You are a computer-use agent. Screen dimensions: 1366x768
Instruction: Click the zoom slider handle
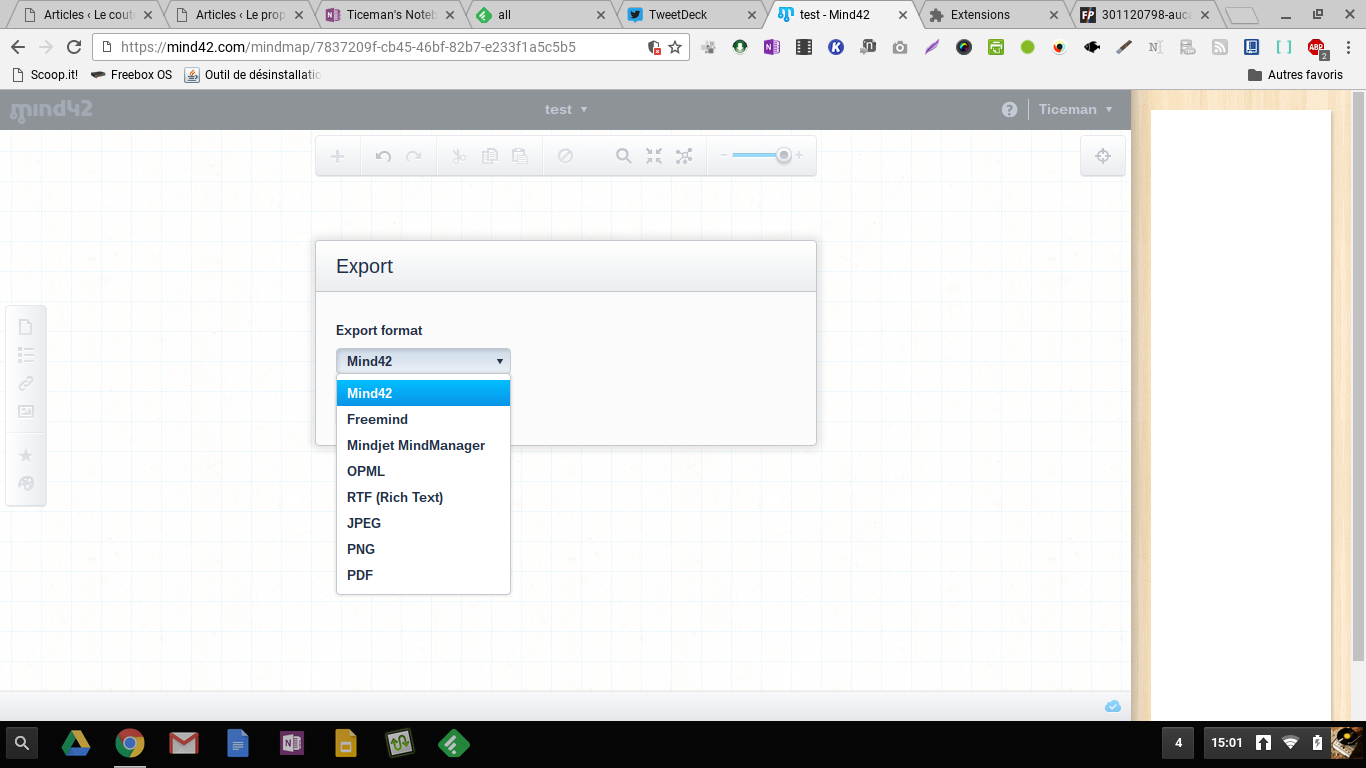784,155
